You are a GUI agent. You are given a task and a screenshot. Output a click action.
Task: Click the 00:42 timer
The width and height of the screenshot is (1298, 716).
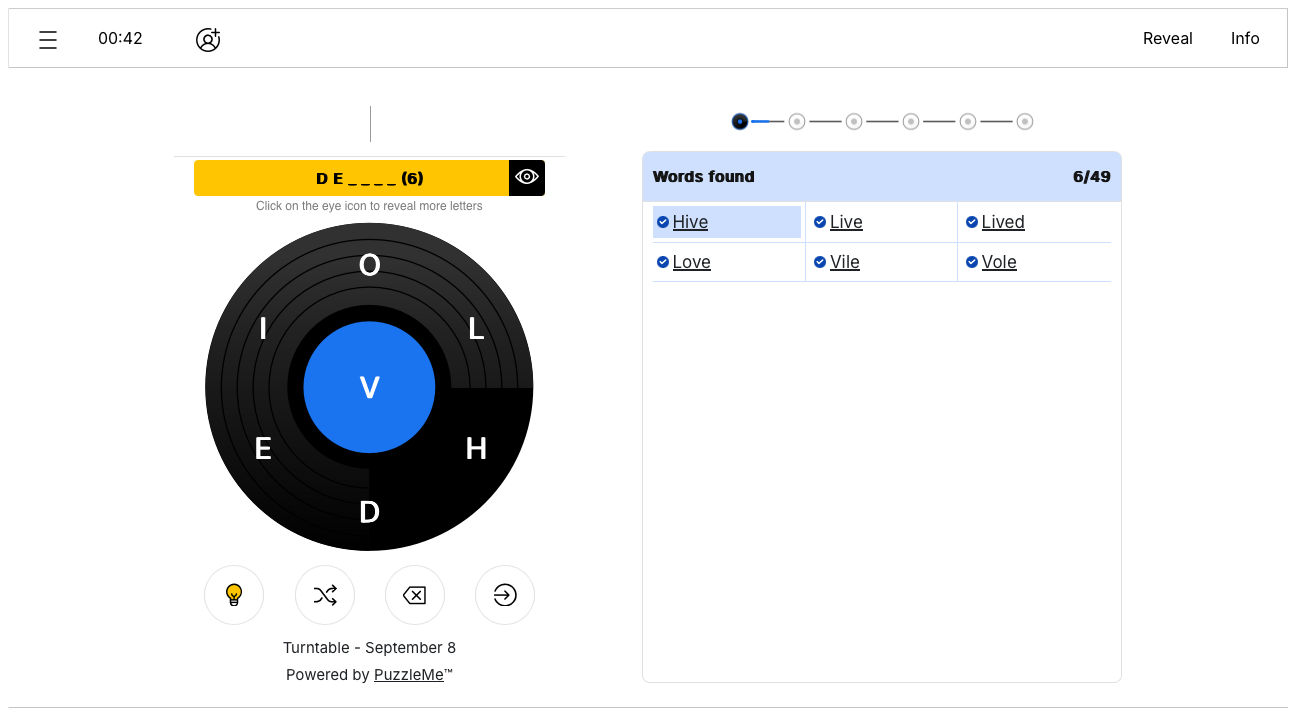point(120,38)
